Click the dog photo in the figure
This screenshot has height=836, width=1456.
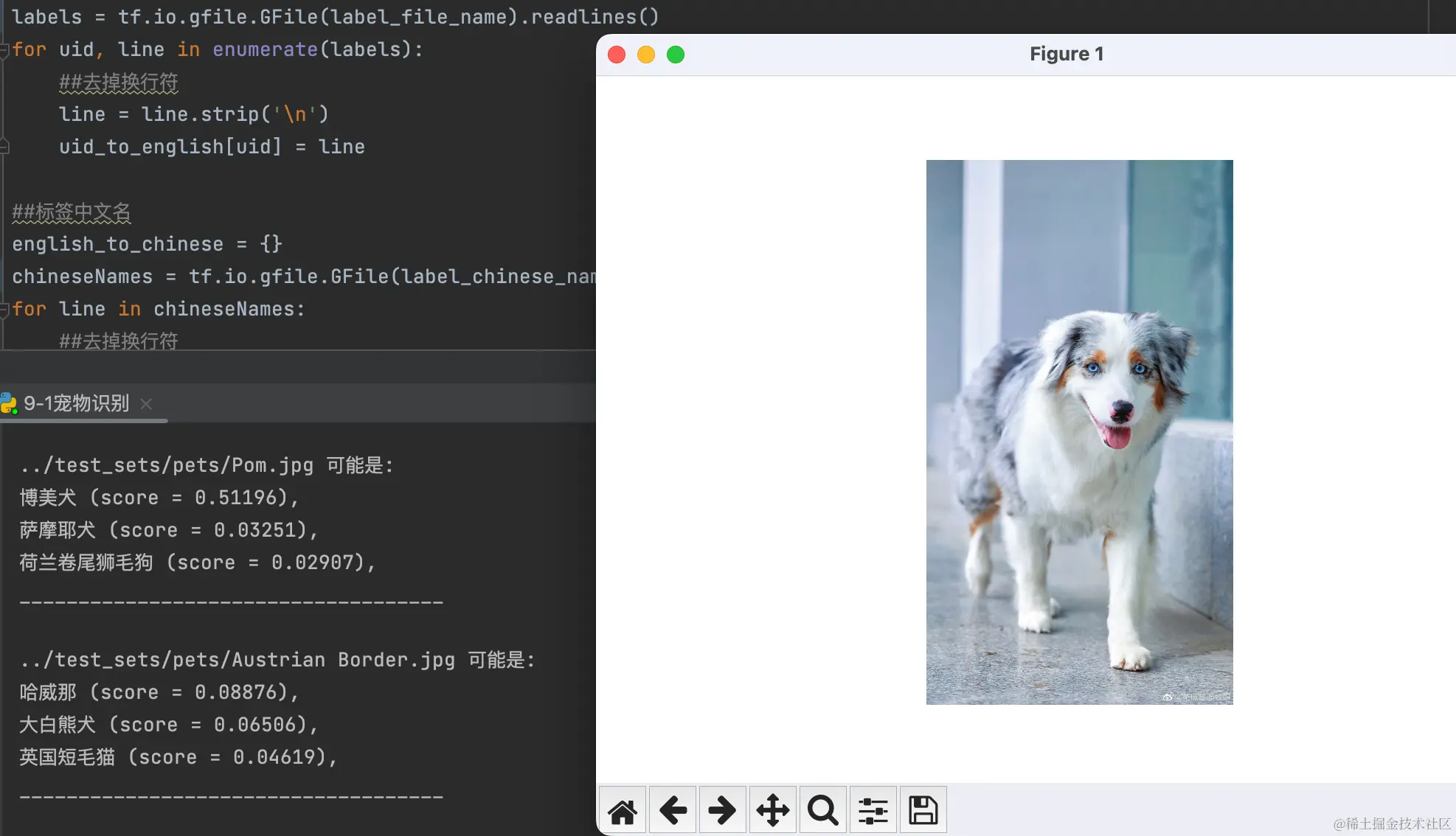click(x=1079, y=432)
